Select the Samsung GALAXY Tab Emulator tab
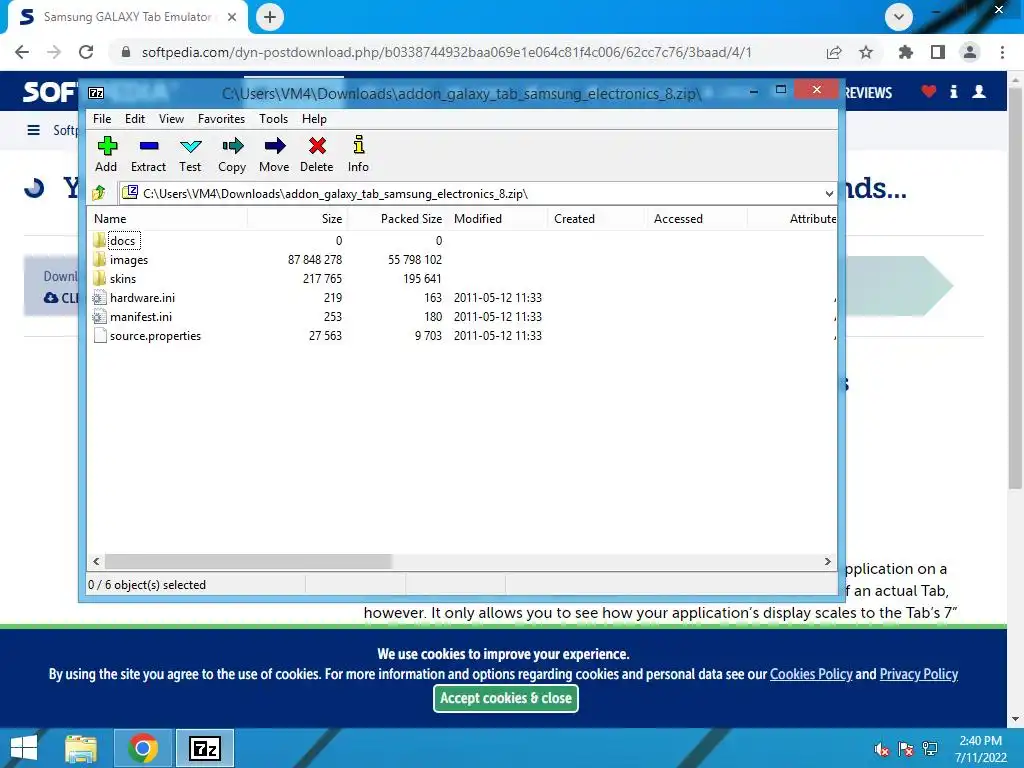The height and width of the screenshot is (768, 1024). point(127,17)
